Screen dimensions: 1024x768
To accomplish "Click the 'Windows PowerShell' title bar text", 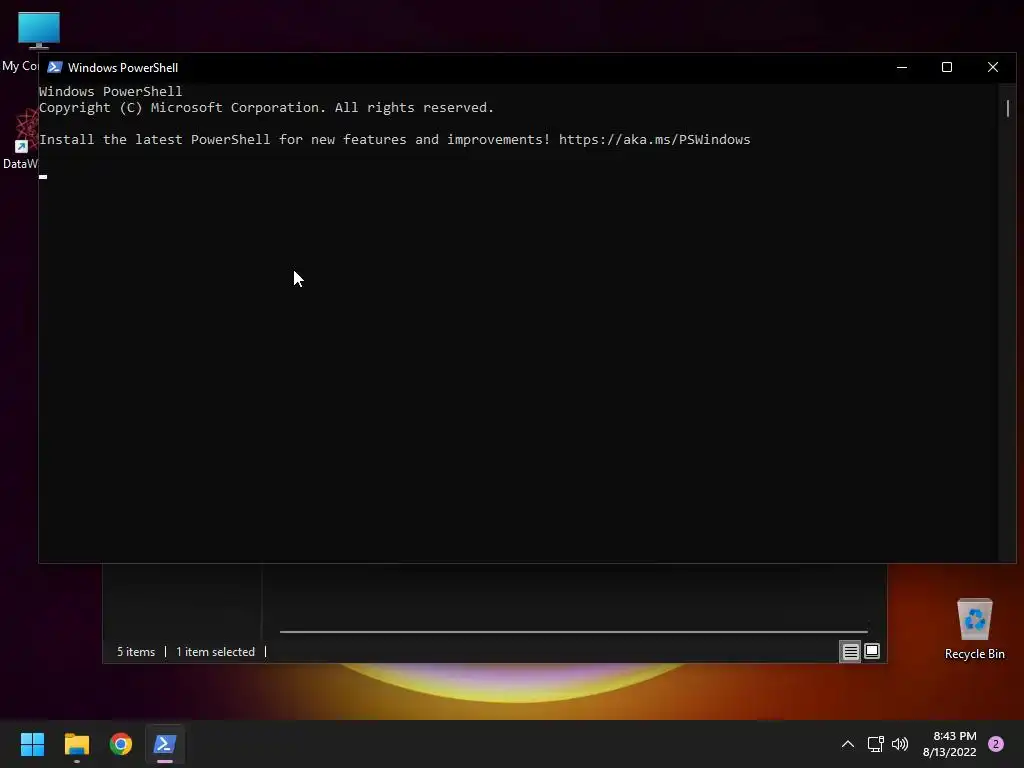I will click(123, 67).
